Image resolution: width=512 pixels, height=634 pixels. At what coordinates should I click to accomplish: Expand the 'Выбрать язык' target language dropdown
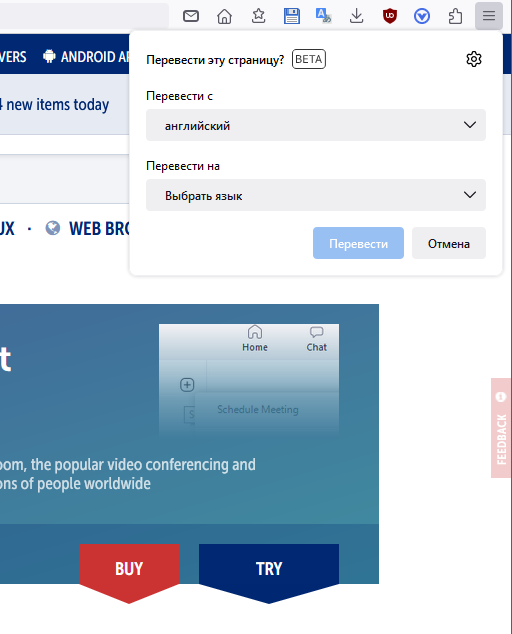316,195
